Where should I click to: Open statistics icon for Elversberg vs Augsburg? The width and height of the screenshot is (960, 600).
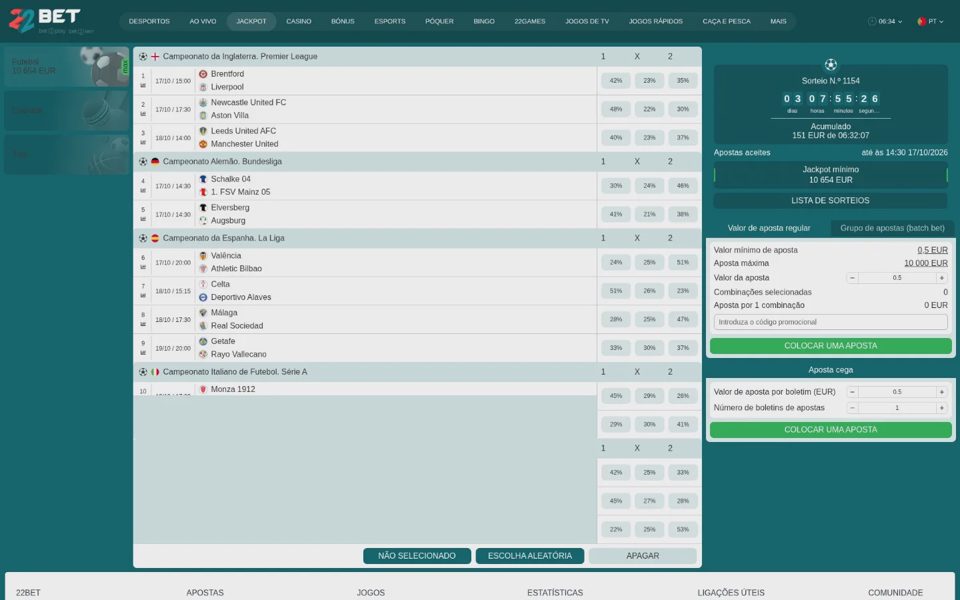pos(143,220)
